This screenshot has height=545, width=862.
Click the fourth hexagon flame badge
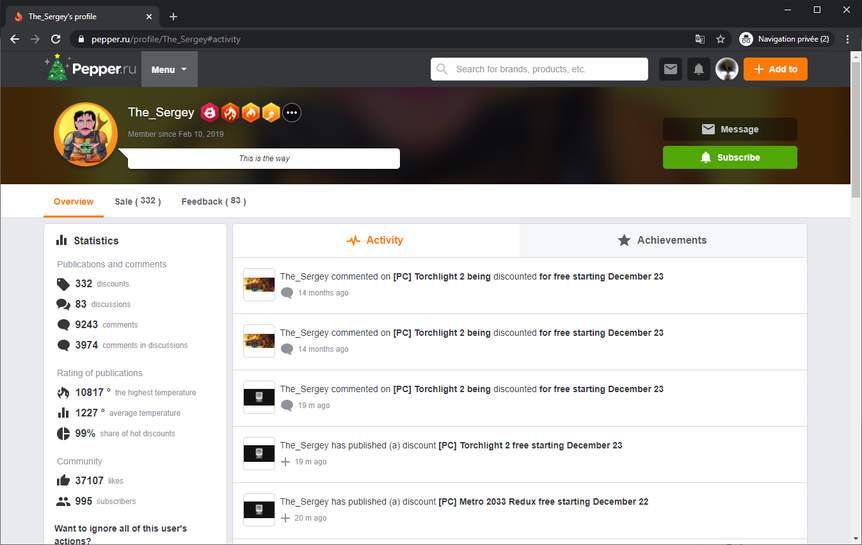pos(271,113)
